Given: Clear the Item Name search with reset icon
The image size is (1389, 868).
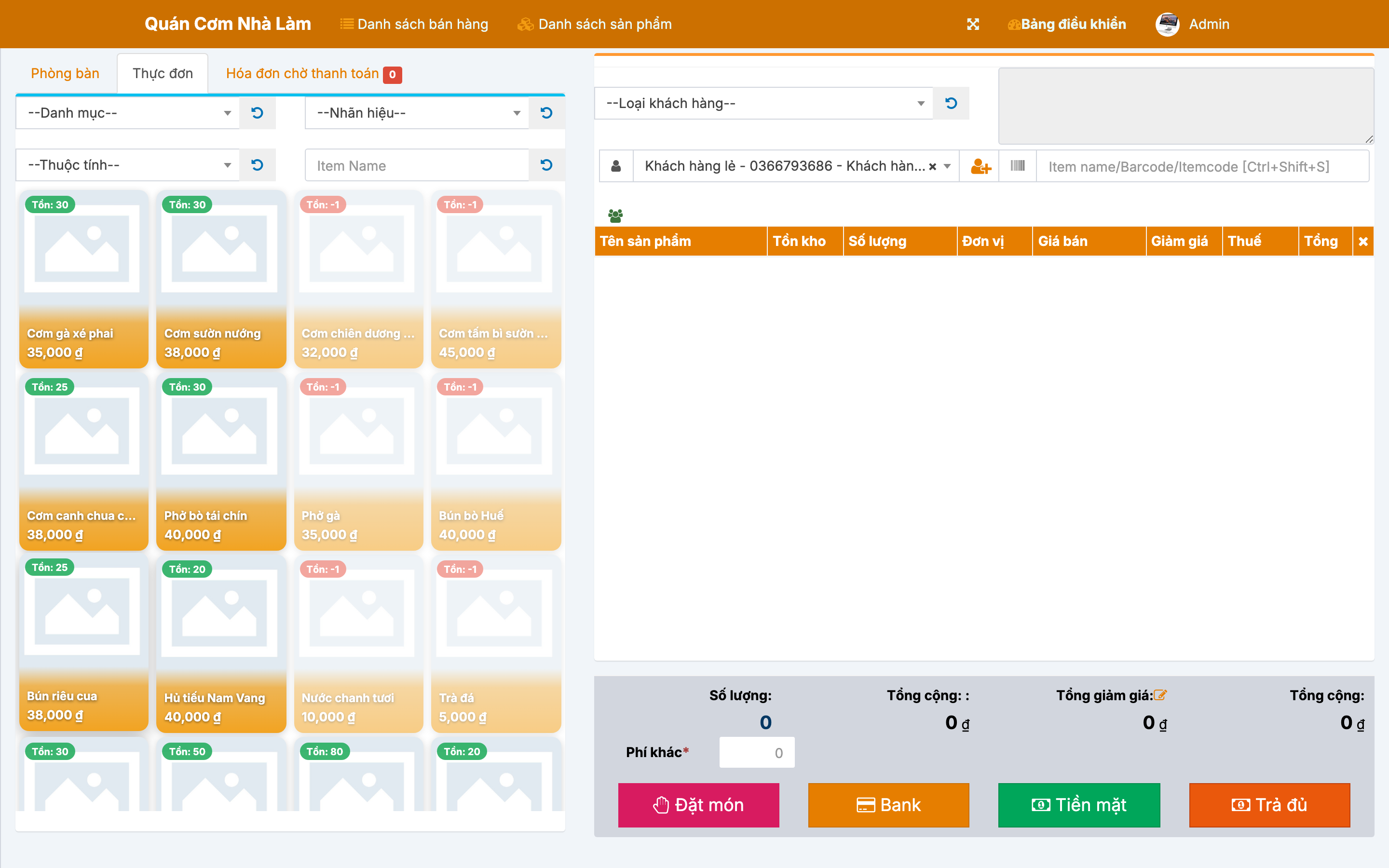Looking at the screenshot, I should 546,165.
